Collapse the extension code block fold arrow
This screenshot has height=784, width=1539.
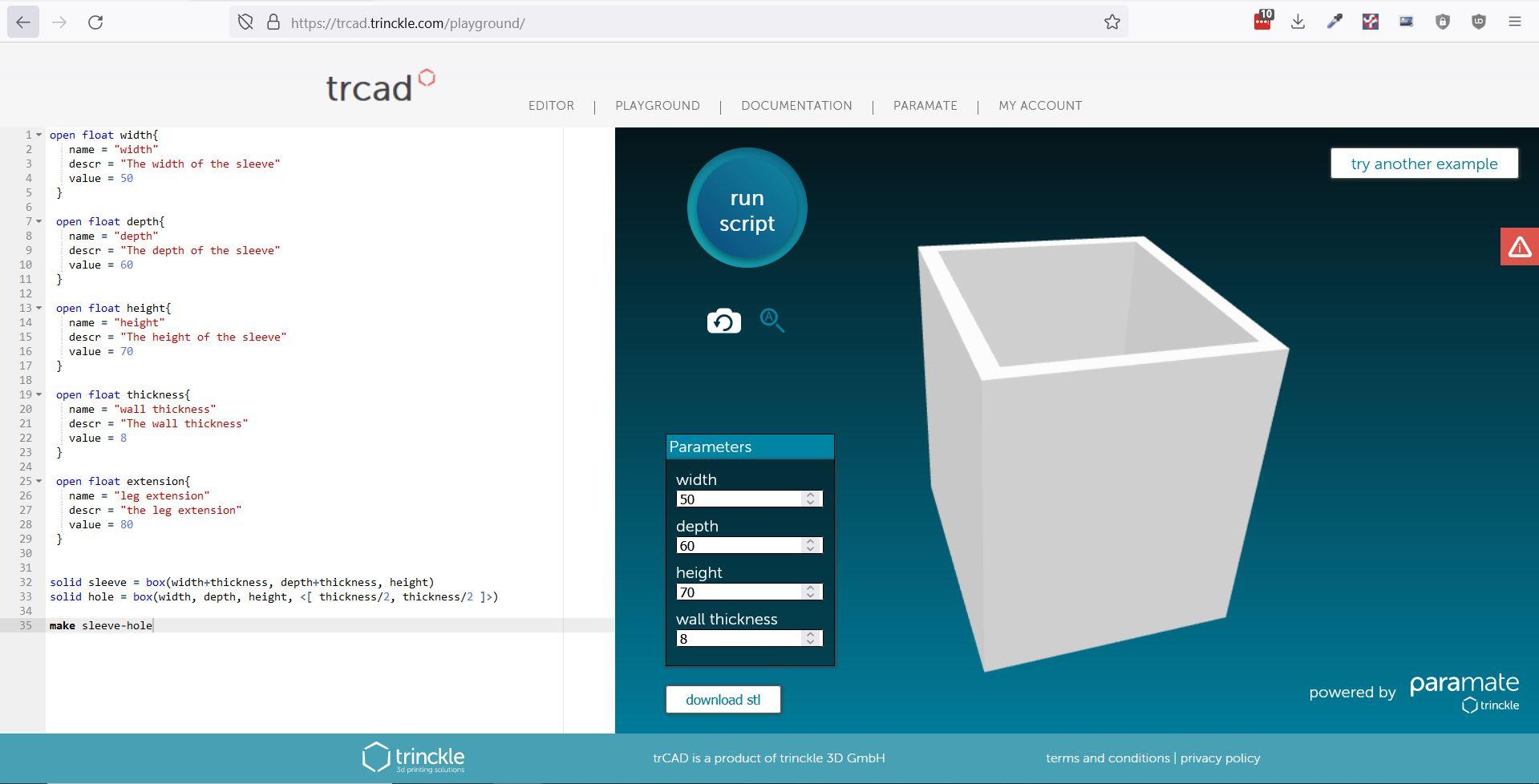click(39, 481)
